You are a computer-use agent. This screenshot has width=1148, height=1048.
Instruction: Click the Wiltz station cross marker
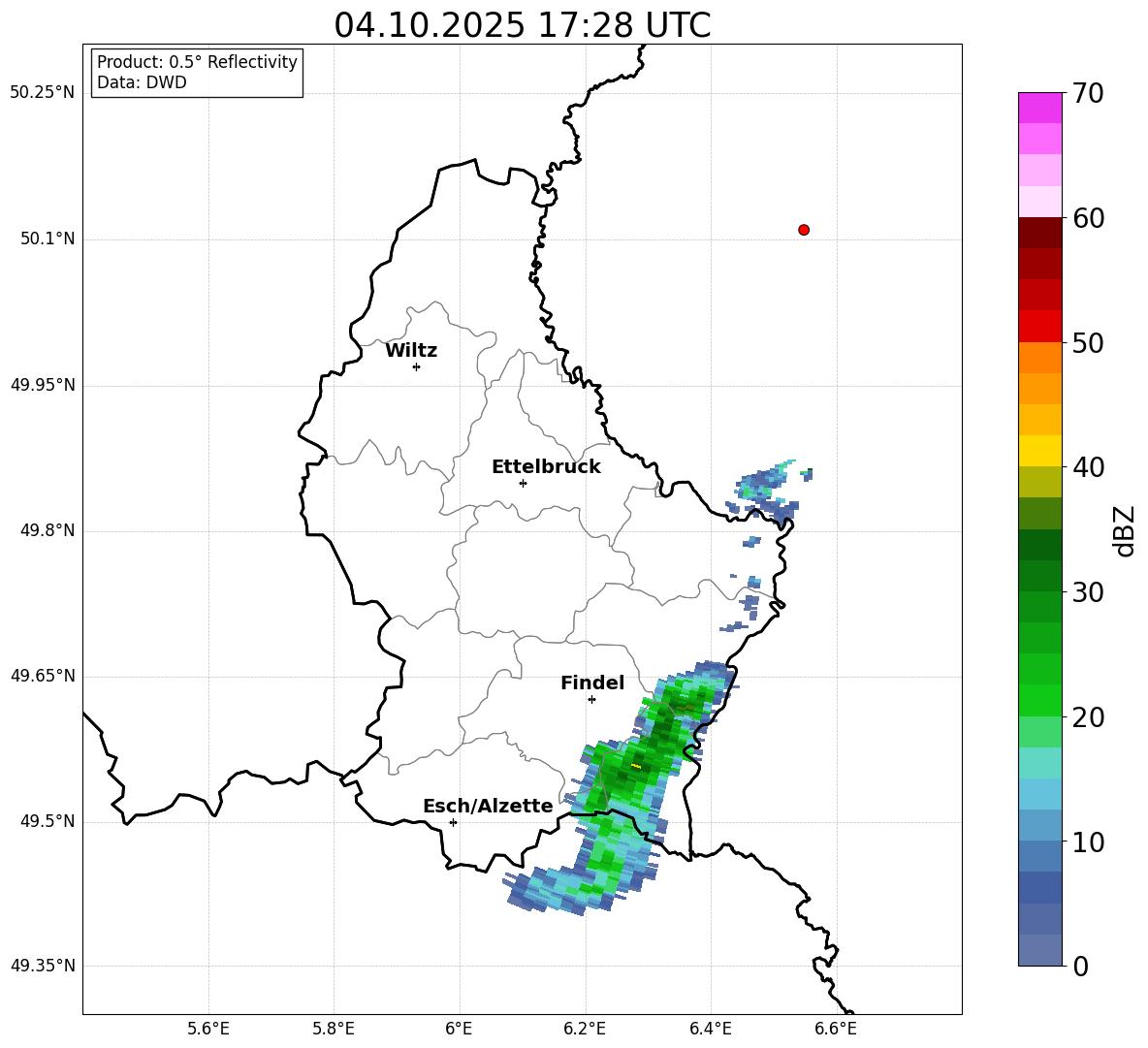point(416,366)
